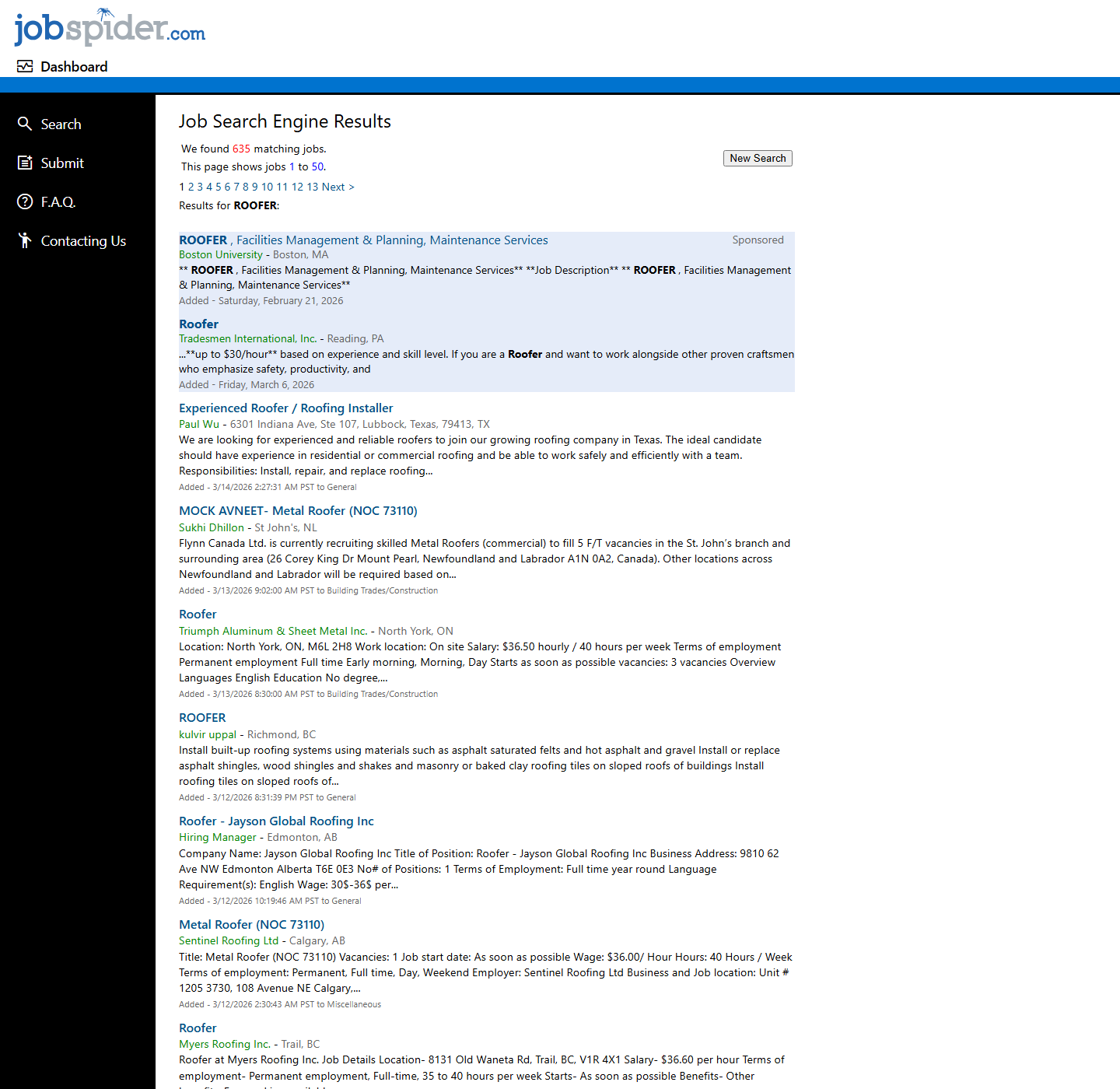Image resolution: width=1120 pixels, height=1089 pixels.
Task: Click the Myers Roofing Inc. company link
Action: [224, 1044]
